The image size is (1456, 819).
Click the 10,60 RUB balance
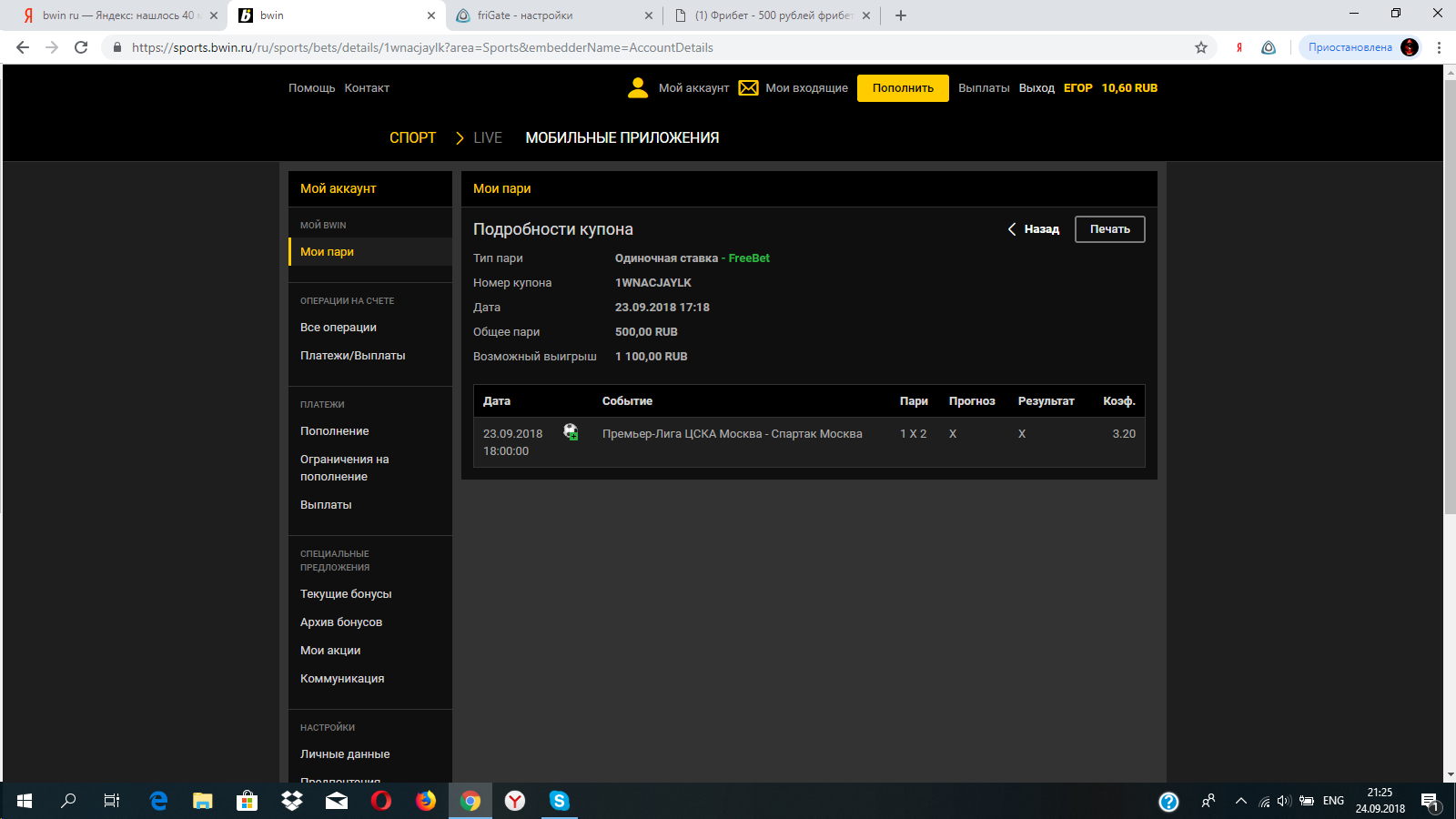coord(1129,88)
